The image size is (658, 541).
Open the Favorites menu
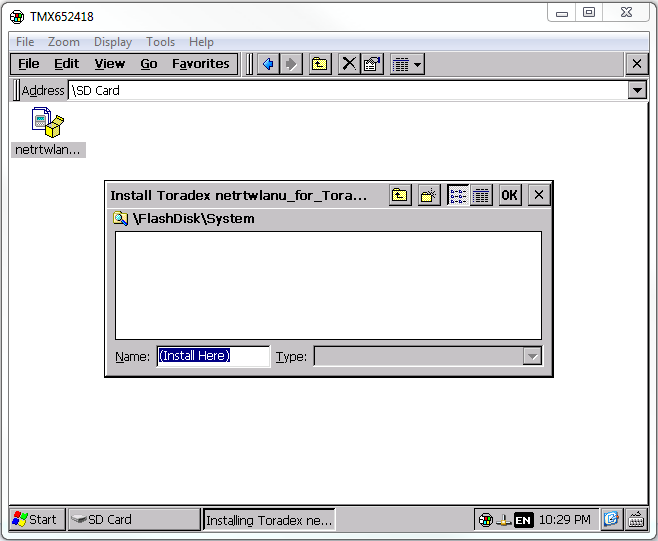click(x=201, y=64)
